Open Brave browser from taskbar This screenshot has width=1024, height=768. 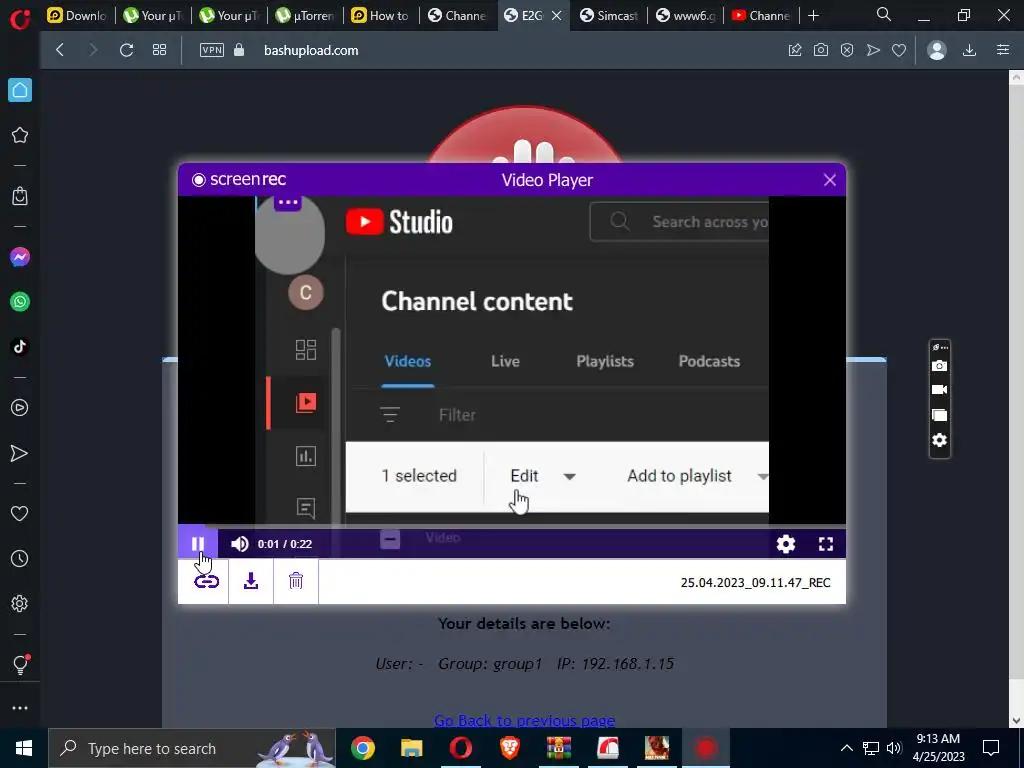pyautogui.click(x=510, y=748)
